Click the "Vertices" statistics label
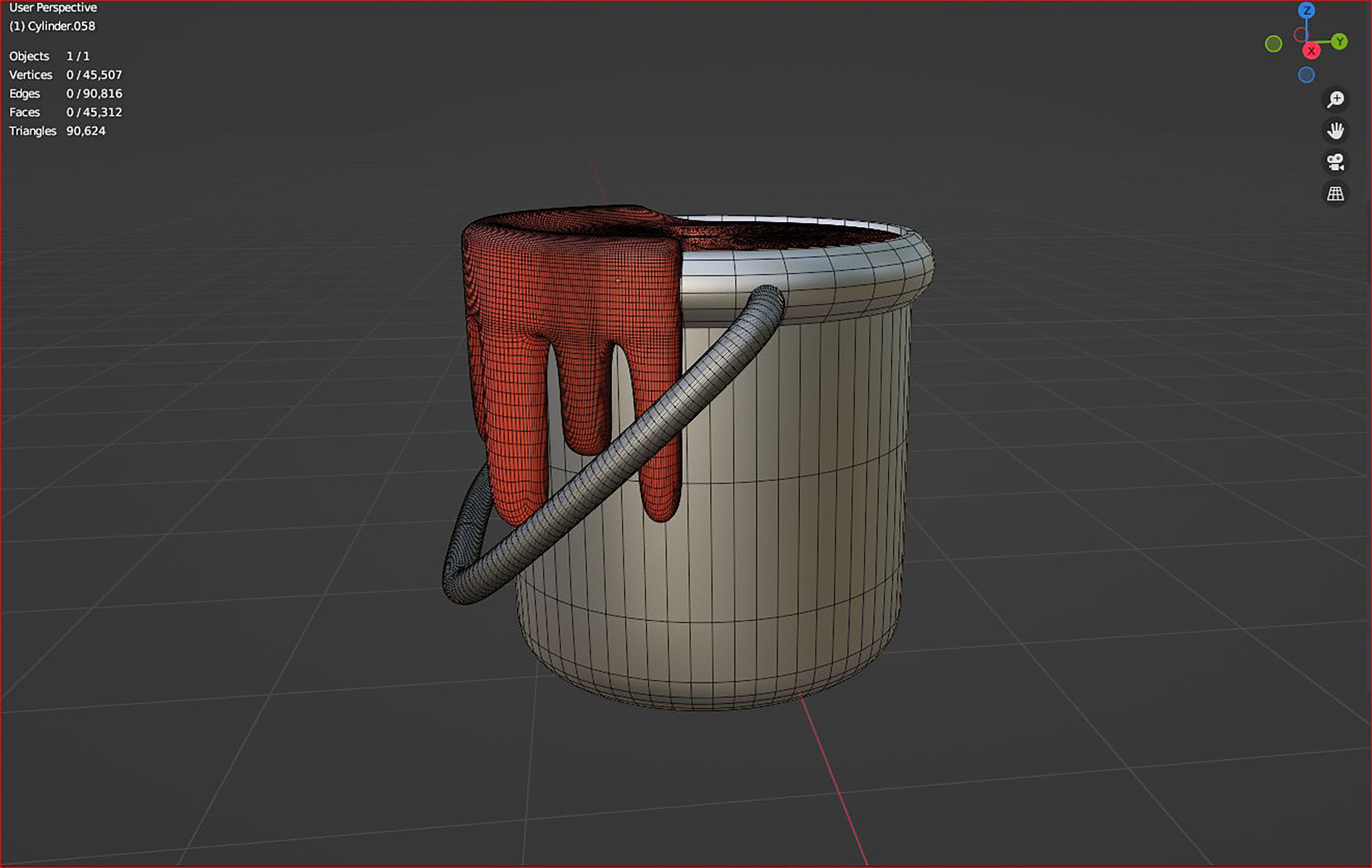 pyautogui.click(x=31, y=75)
